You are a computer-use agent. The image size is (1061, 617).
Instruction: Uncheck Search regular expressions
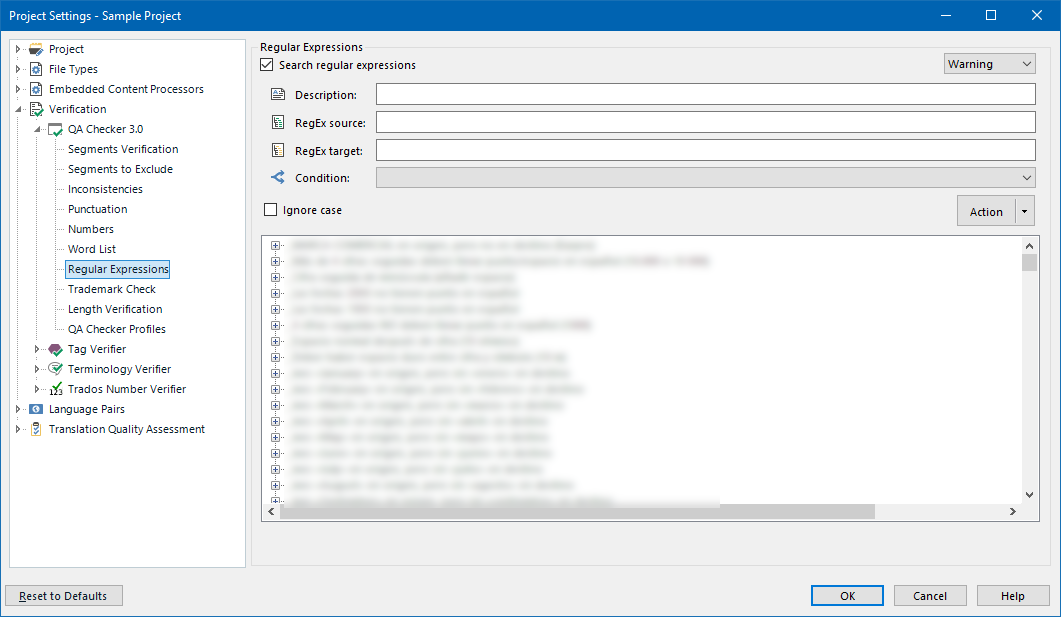tap(266, 63)
